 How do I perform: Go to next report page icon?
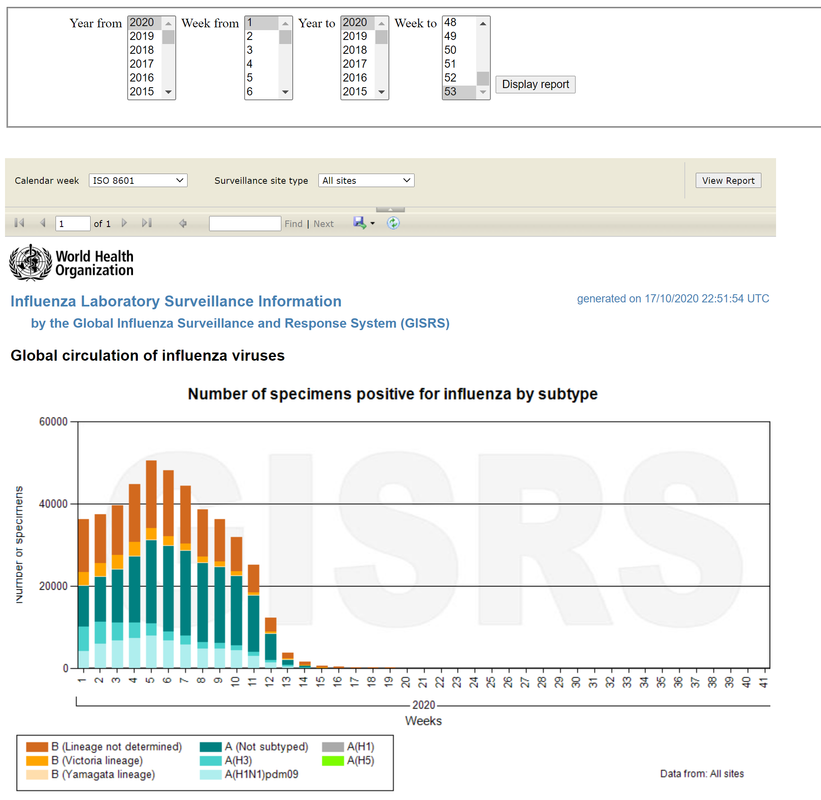tap(124, 223)
